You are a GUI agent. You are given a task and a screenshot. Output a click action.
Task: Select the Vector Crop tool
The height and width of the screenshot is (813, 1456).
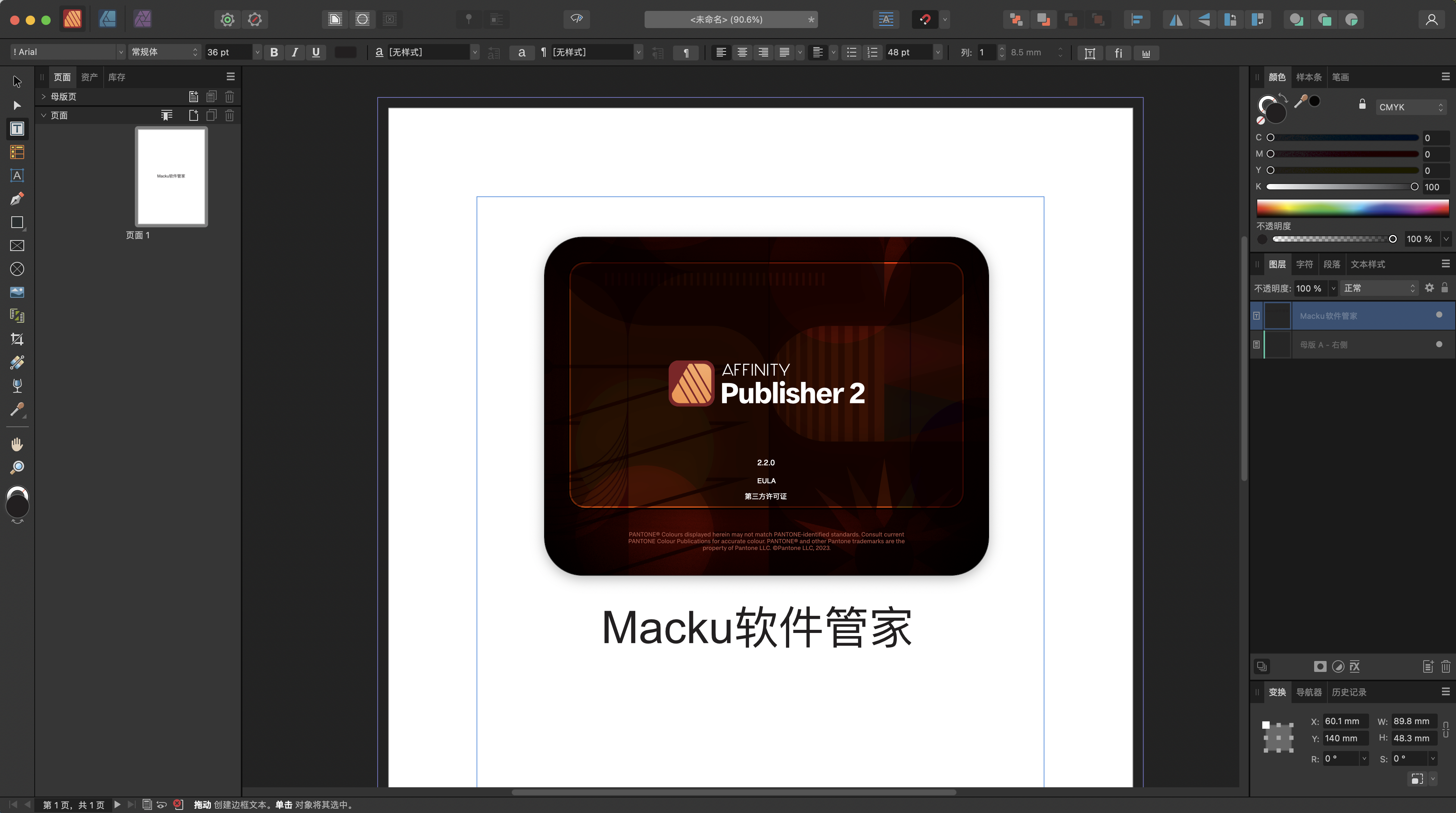[17, 339]
